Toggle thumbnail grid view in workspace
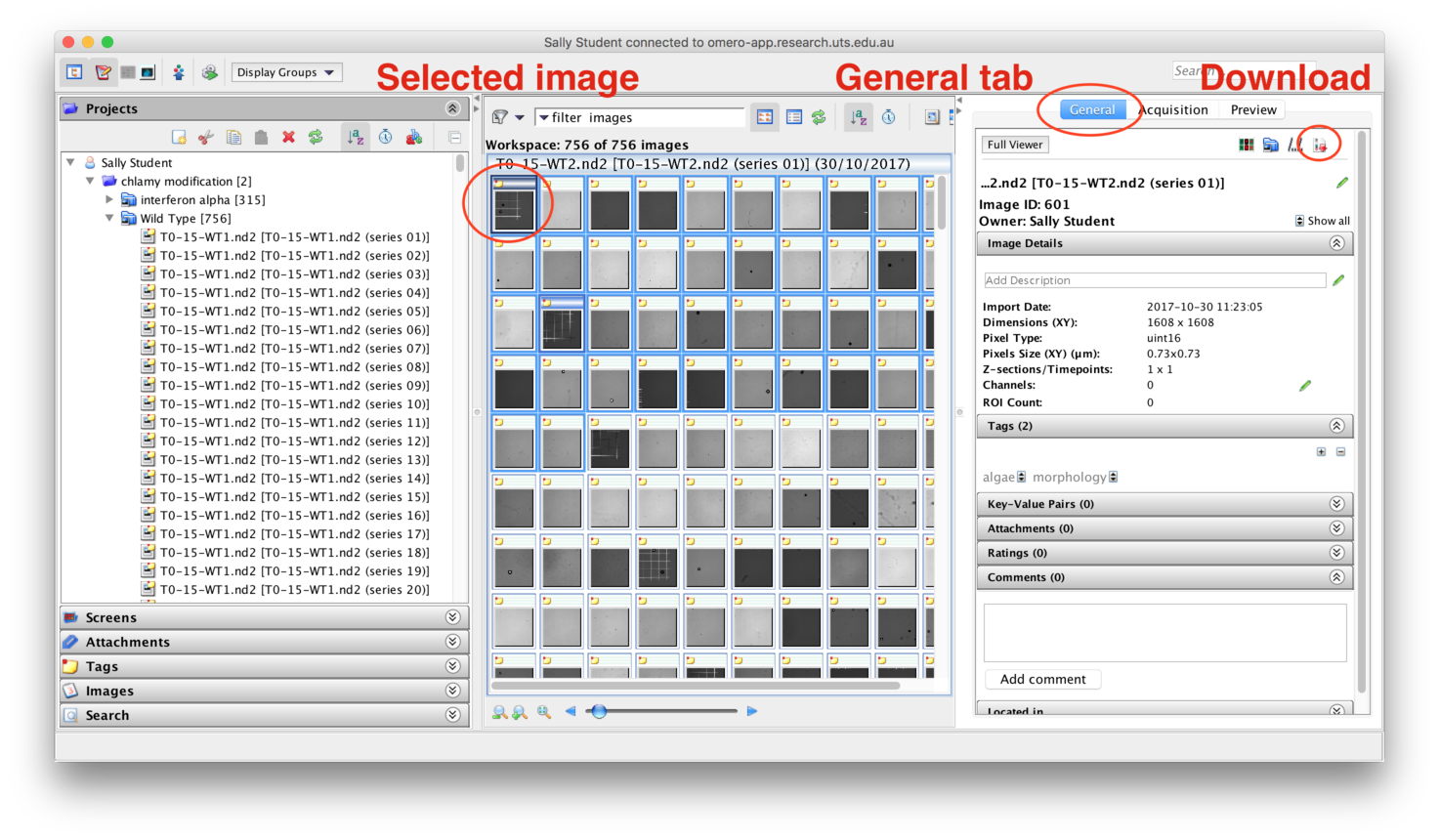 [765, 117]
